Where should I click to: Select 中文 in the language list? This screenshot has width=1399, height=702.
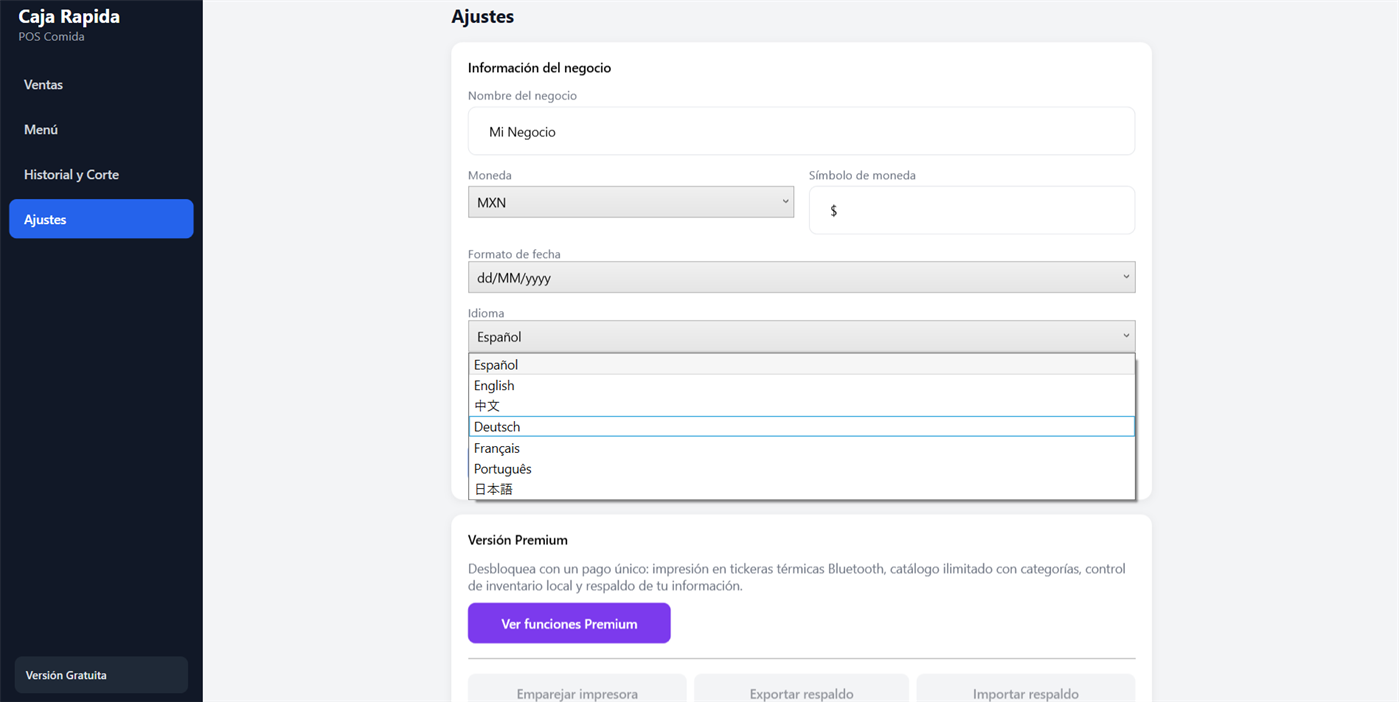[802, 406]
